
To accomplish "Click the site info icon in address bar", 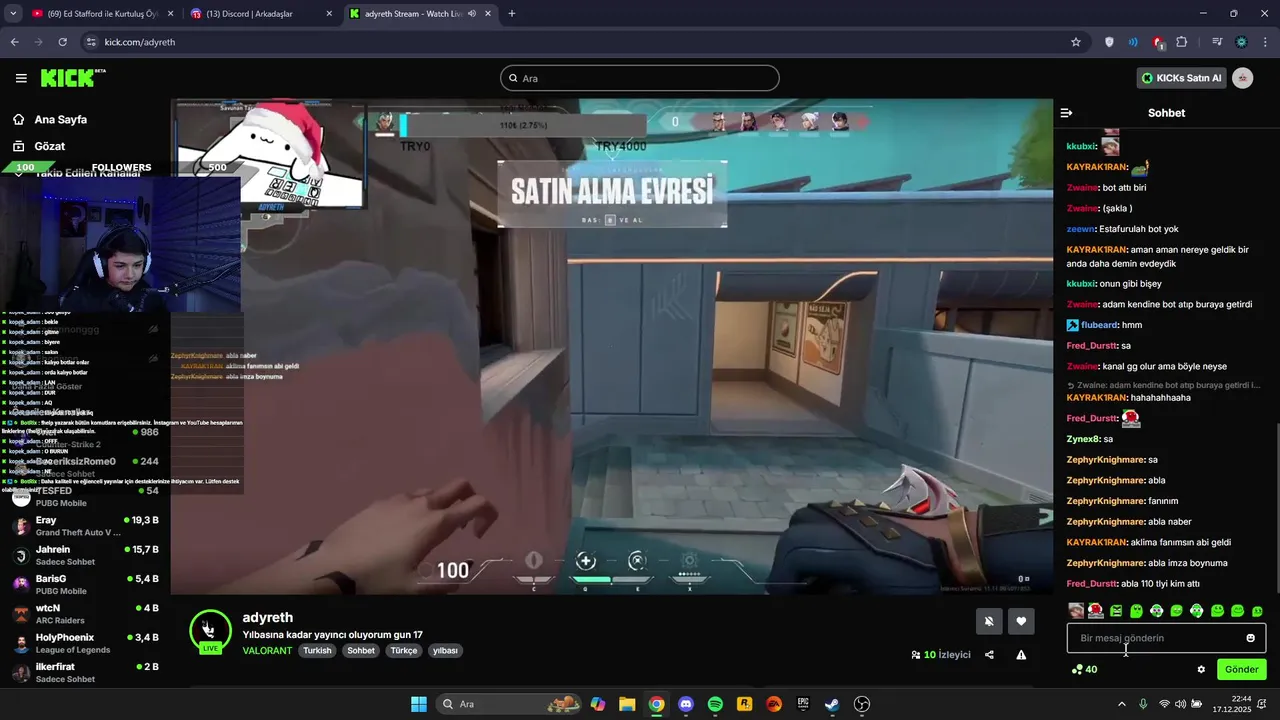I will 90,42.
